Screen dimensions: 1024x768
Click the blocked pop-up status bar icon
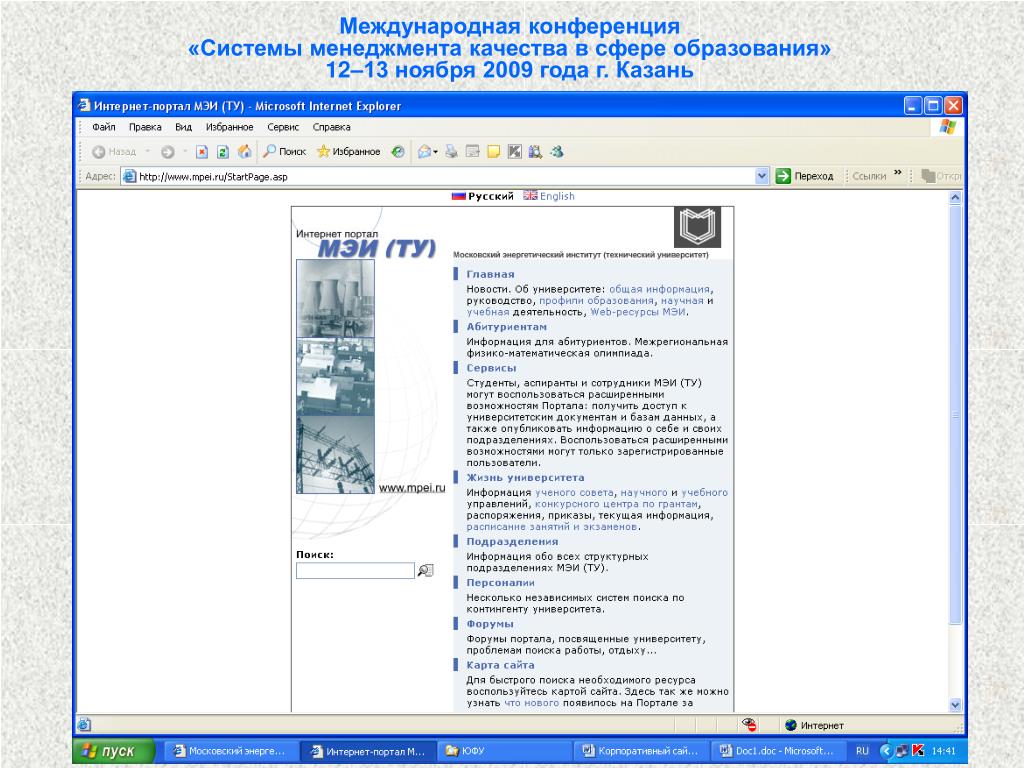pos(749,725)
